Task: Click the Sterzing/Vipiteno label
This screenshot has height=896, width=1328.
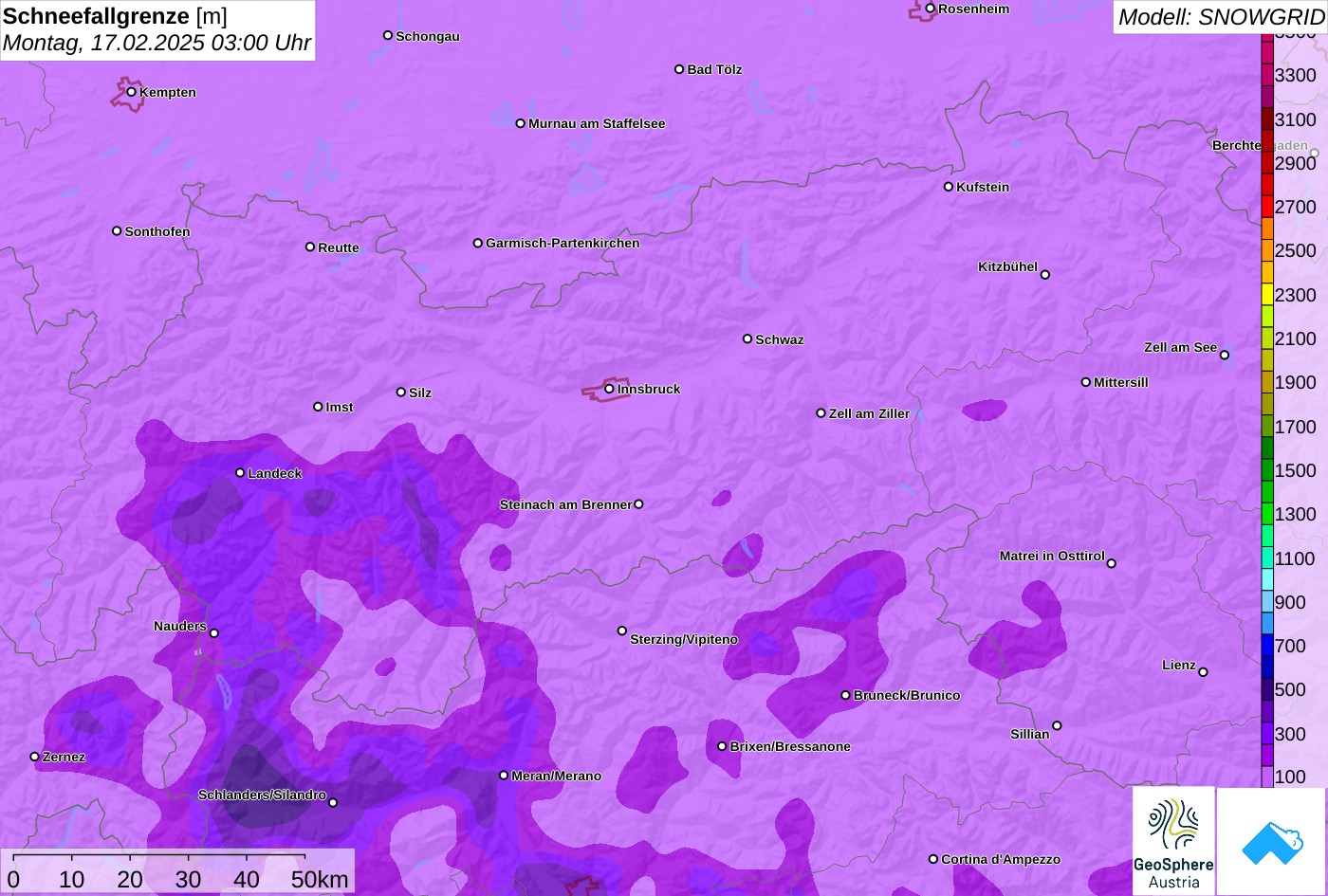Action: [x=684, y=639]
